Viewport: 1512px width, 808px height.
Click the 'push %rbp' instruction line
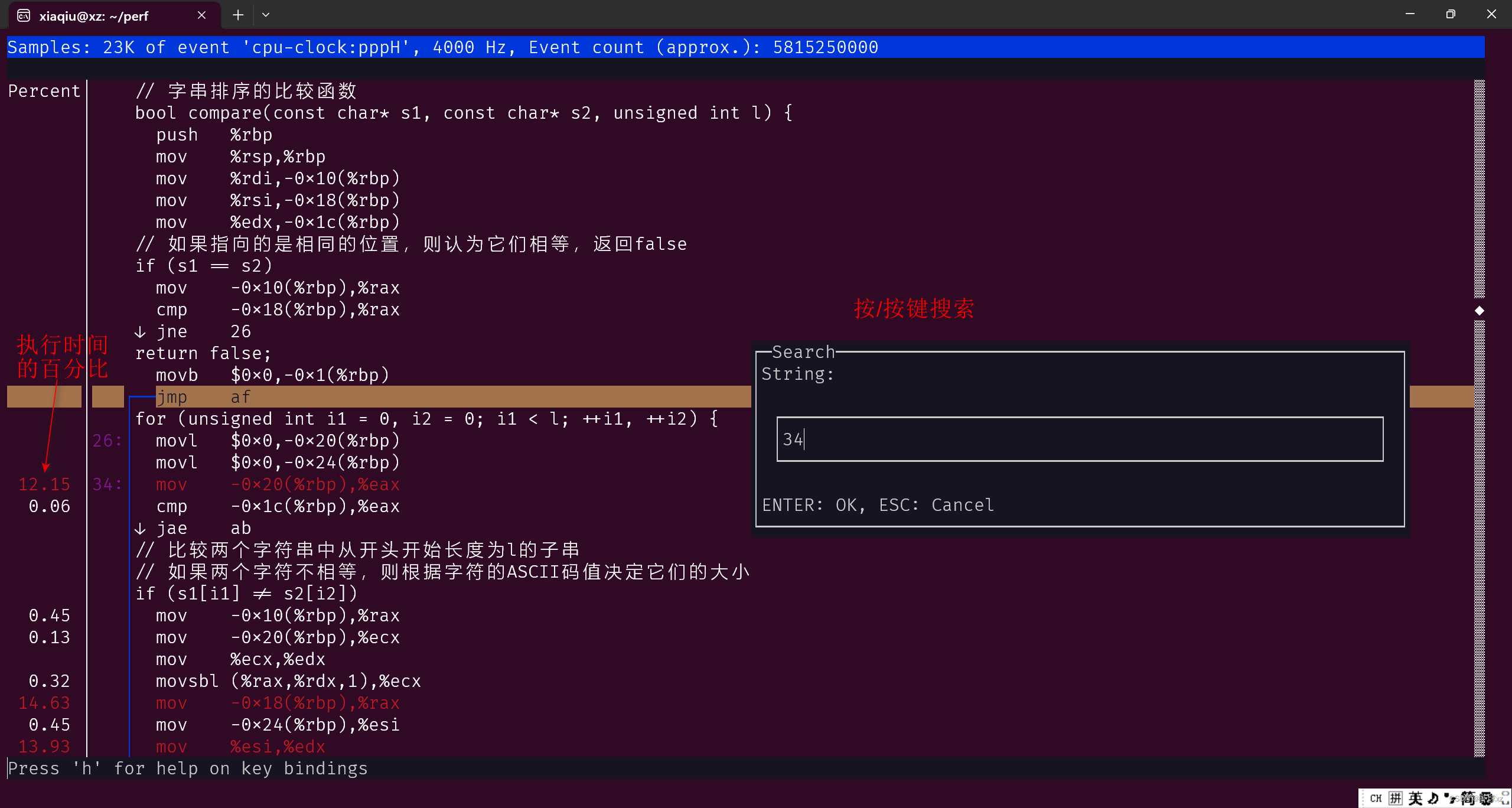(x=214, y=135)
